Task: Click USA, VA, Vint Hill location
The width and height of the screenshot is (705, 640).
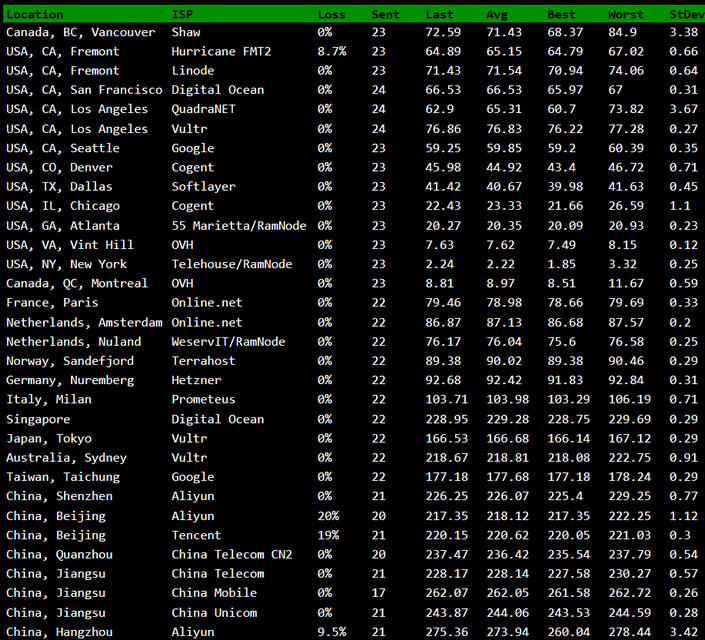Action: (x=70, y=245)
